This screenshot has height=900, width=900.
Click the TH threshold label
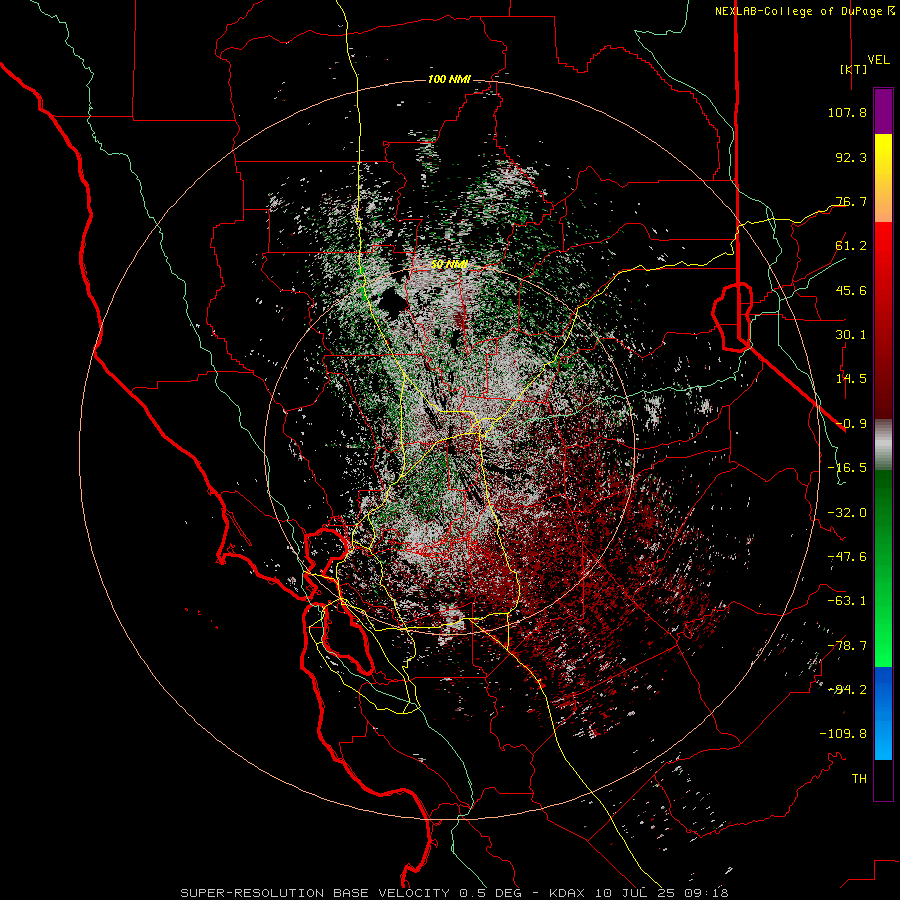pyautogui.click(x=859, y=779)
